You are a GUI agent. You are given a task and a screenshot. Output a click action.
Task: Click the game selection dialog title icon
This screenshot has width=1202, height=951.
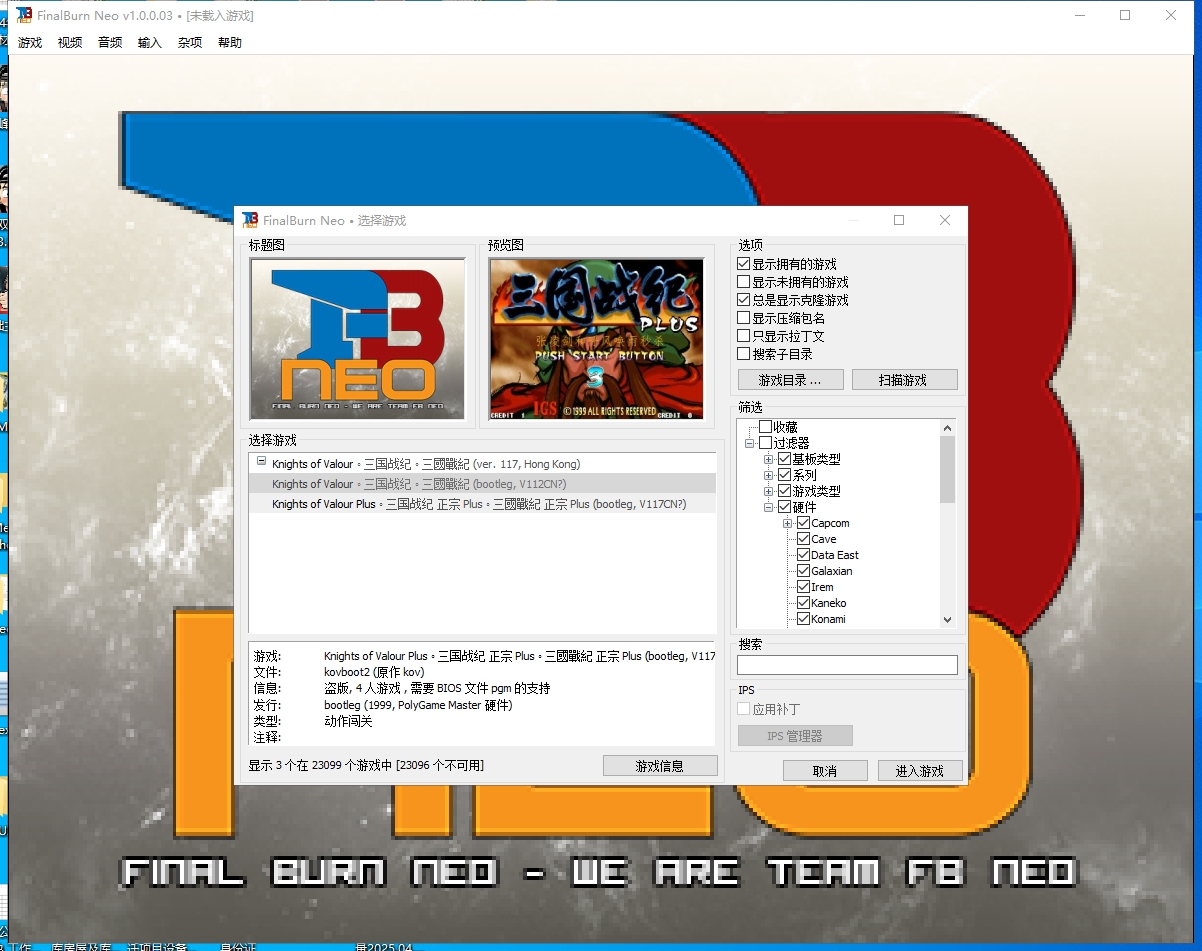[x=251, y=220]
